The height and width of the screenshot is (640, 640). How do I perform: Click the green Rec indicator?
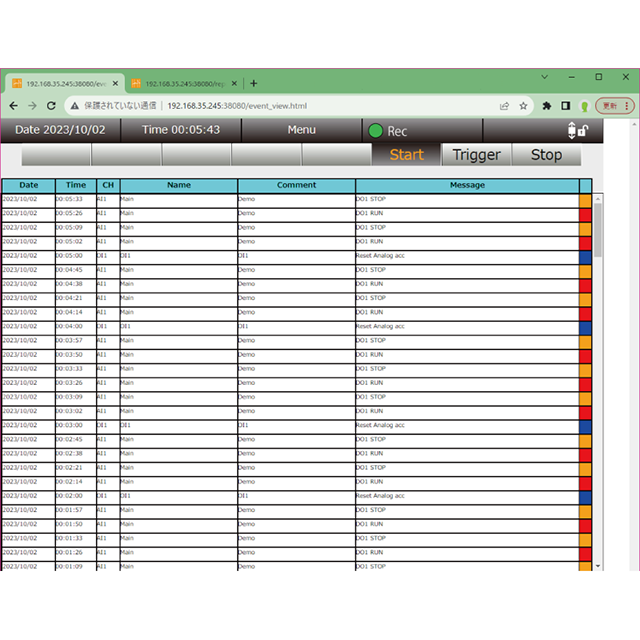[x=376, y=131]
